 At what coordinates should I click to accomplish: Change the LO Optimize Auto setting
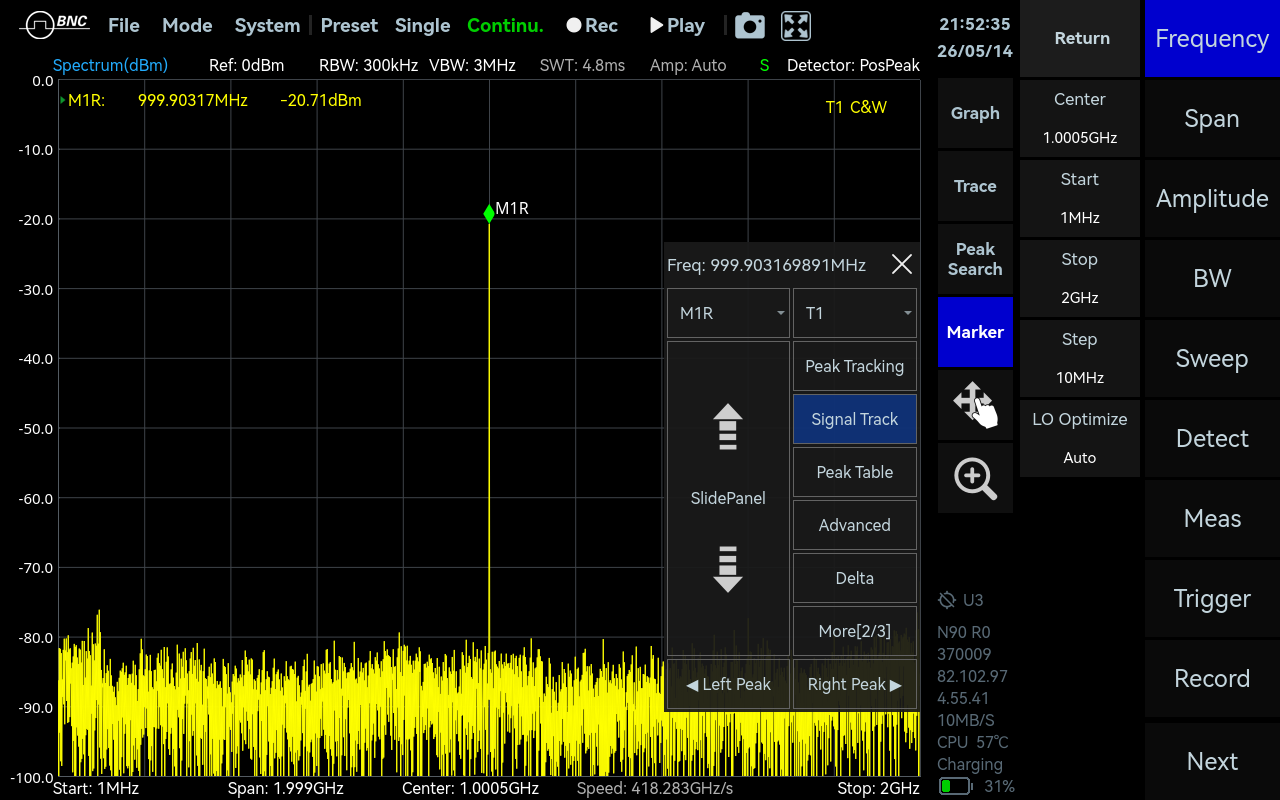pos(1080,438)
